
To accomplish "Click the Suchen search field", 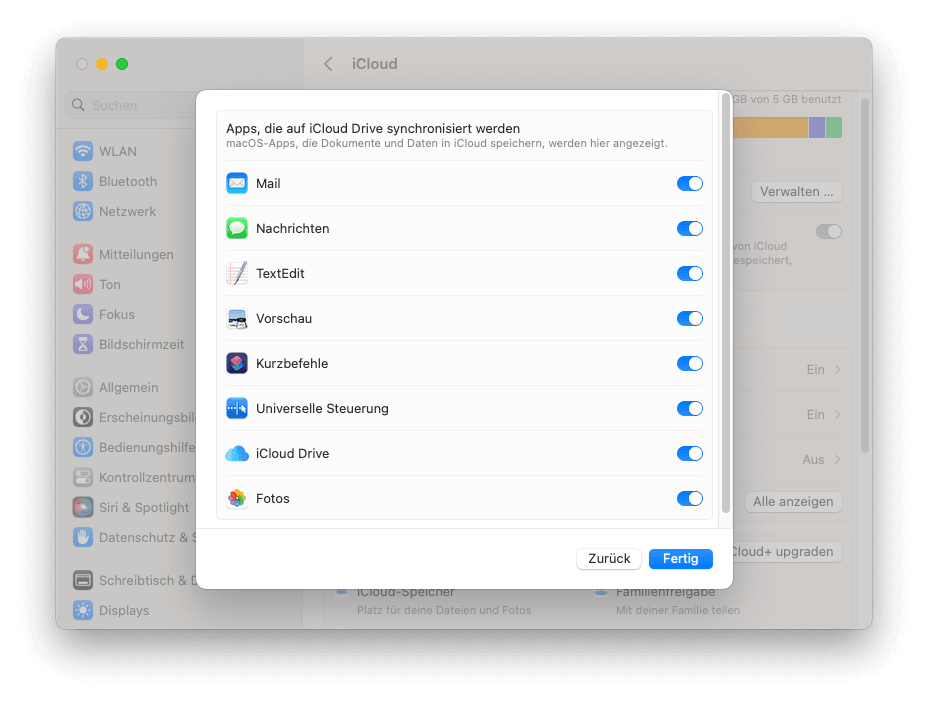I will pos(130,105).
